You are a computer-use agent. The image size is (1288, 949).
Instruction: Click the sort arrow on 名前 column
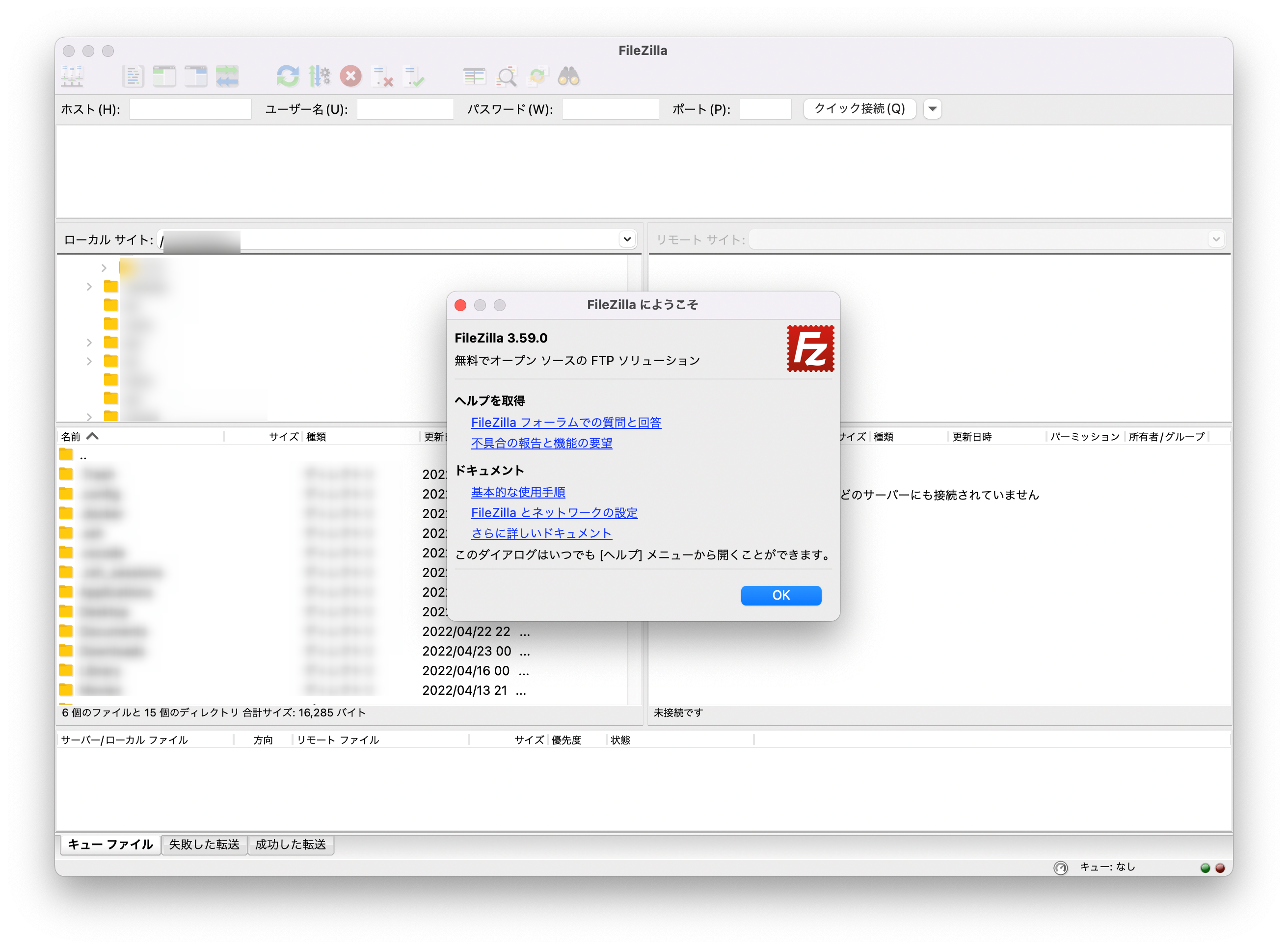point(92,436)
